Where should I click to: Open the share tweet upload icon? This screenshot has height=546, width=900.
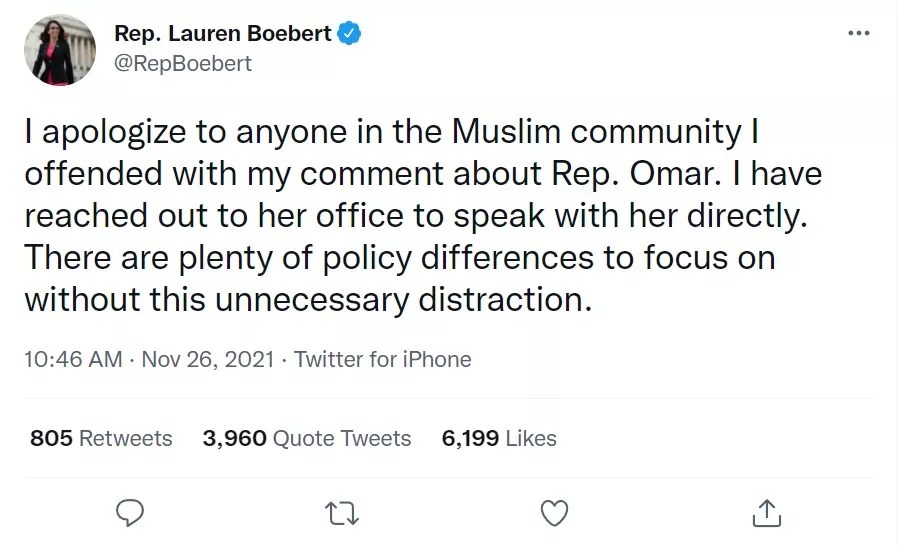[766, 513]
